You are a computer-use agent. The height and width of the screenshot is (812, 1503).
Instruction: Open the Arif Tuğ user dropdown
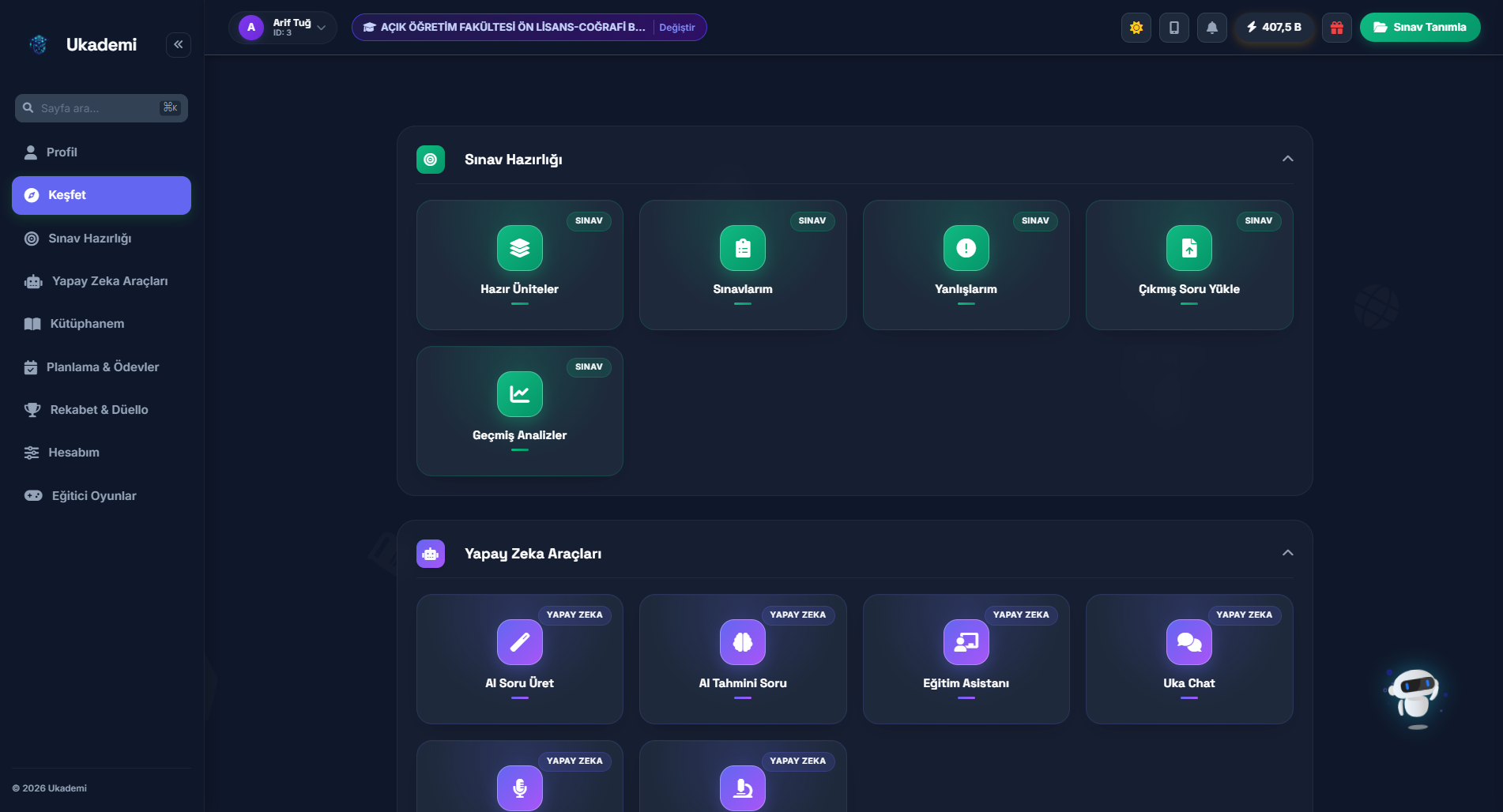tap(283, 28)
